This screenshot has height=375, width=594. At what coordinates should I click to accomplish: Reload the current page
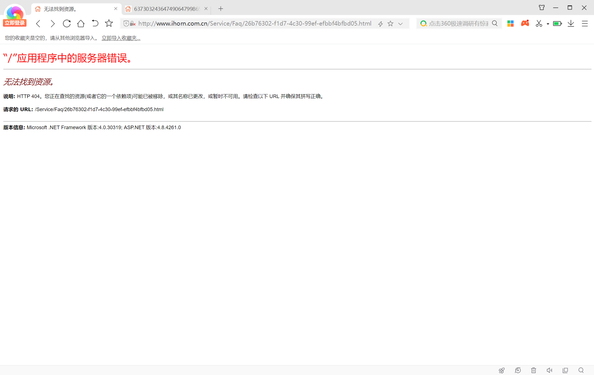(67, 23)
